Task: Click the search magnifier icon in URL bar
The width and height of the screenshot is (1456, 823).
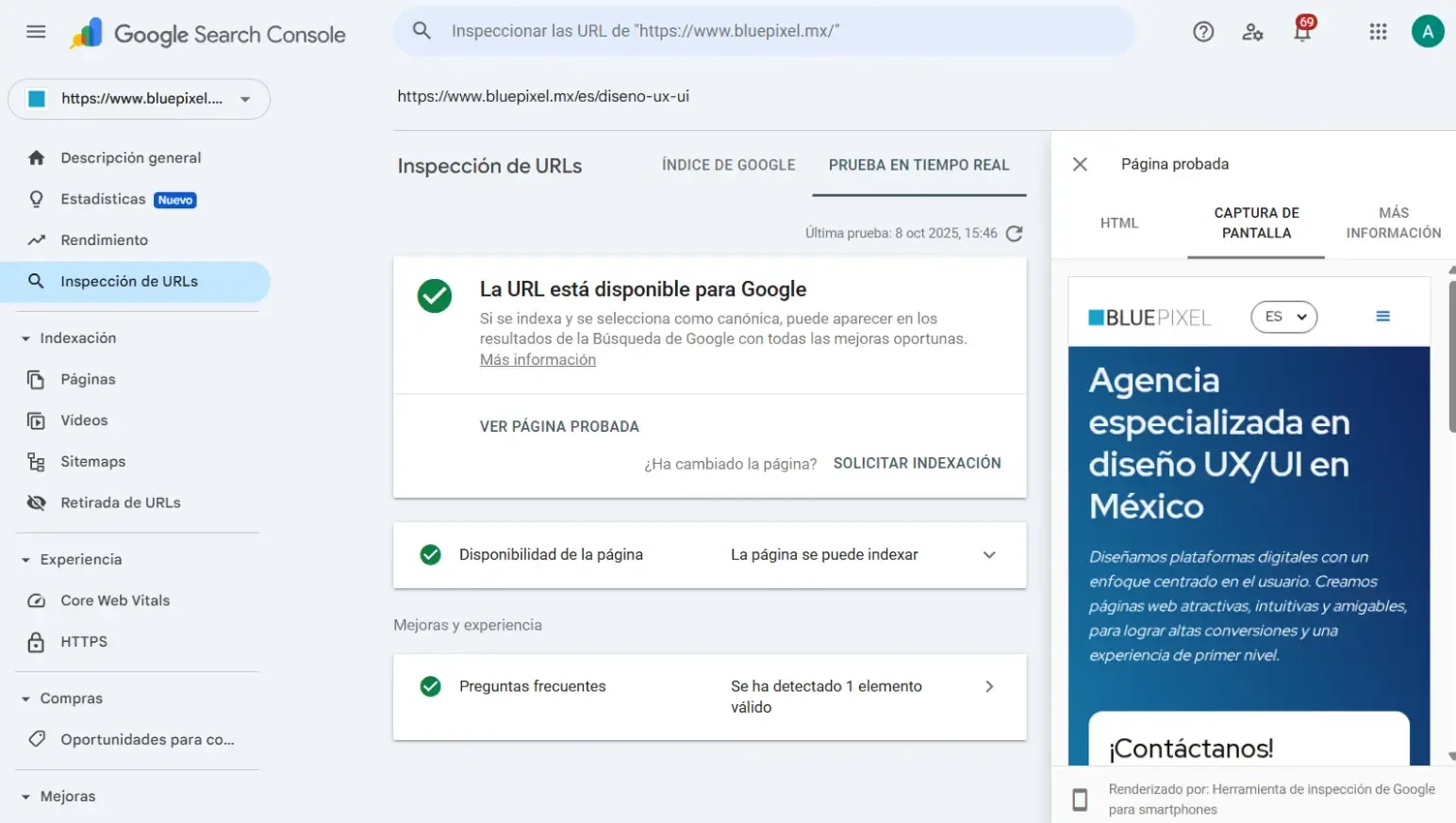Action: 422,31
